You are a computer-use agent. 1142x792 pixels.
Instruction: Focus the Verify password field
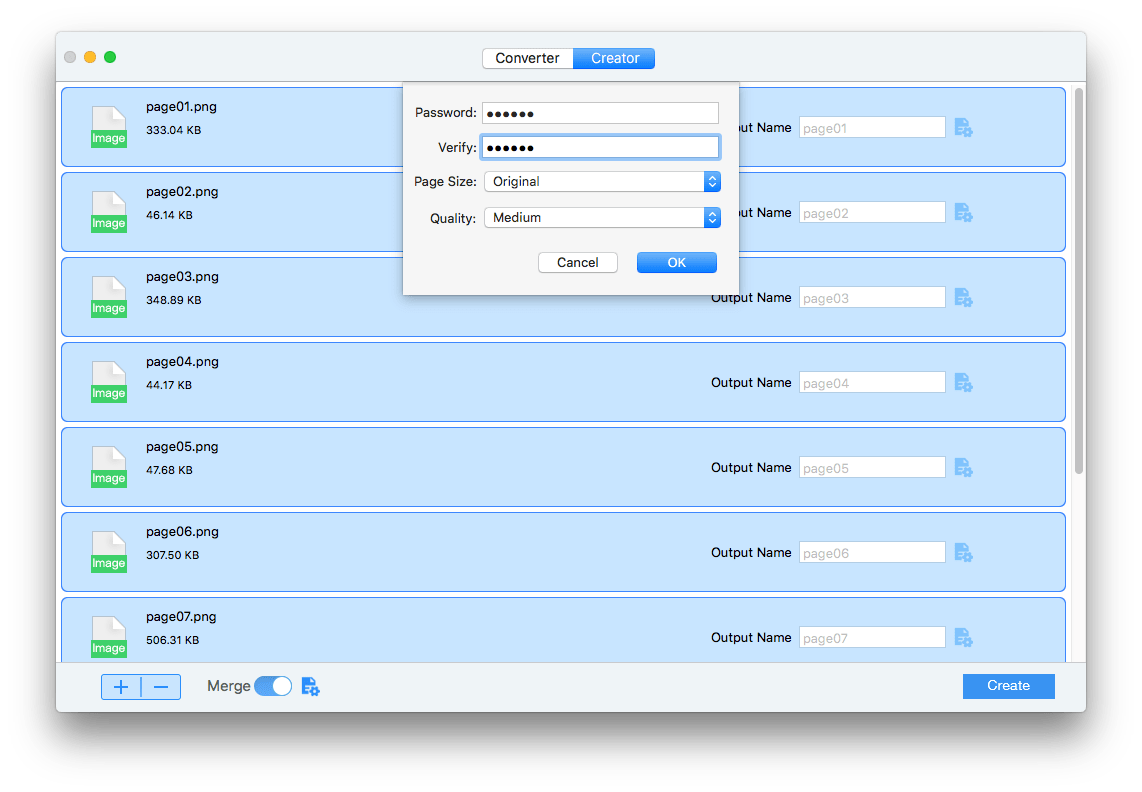click(x=600, y=147)
